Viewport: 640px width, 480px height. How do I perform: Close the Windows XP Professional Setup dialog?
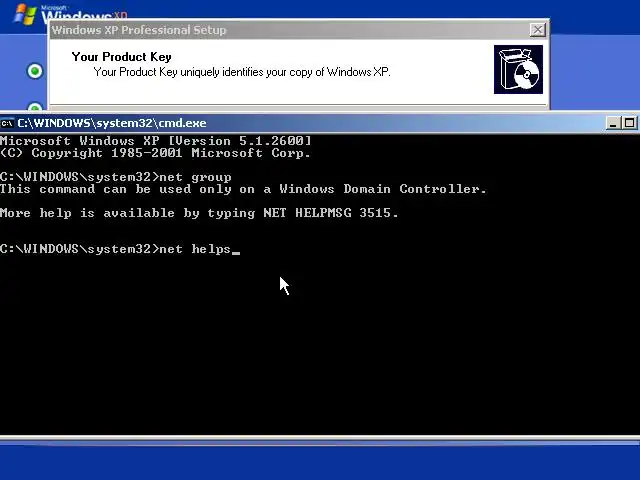point(537,30)
